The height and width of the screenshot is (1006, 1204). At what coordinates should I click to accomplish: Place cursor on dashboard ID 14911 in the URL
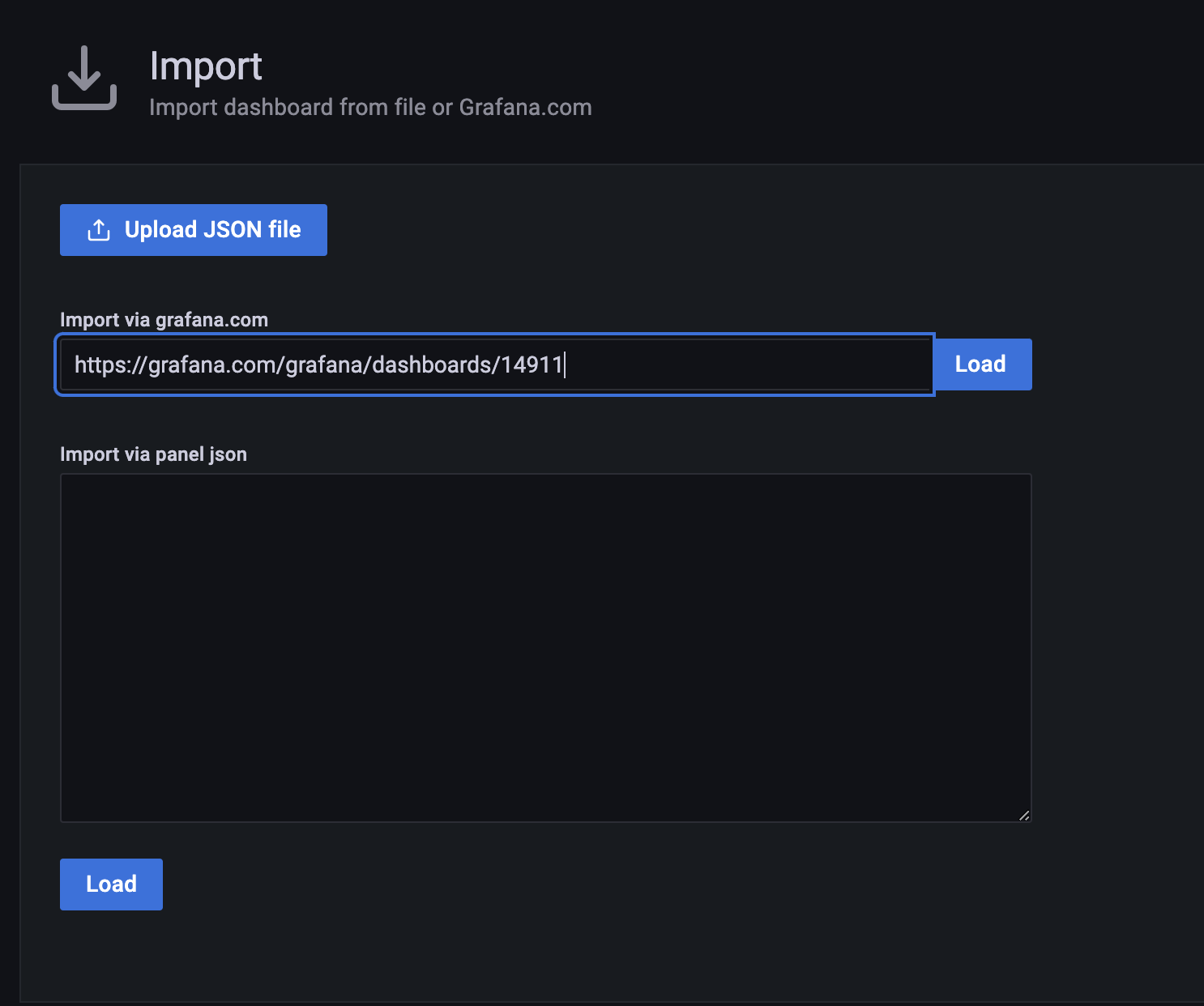click(532, 364)
